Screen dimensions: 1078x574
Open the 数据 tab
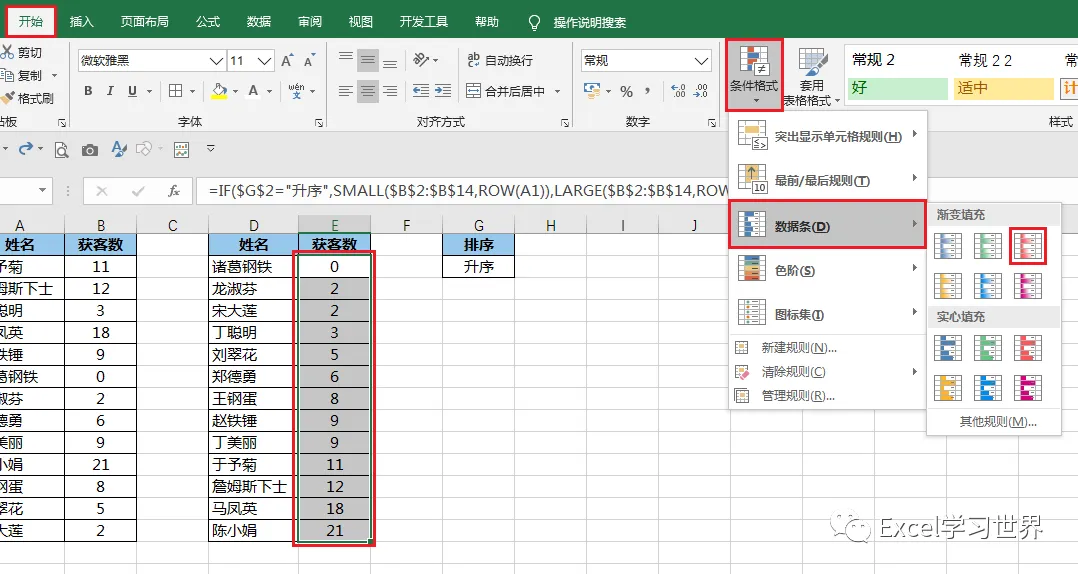[258, 22]
